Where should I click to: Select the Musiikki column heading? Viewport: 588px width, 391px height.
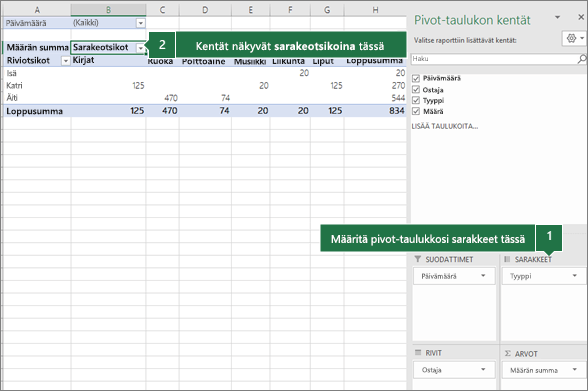click(x=250, y=61)
